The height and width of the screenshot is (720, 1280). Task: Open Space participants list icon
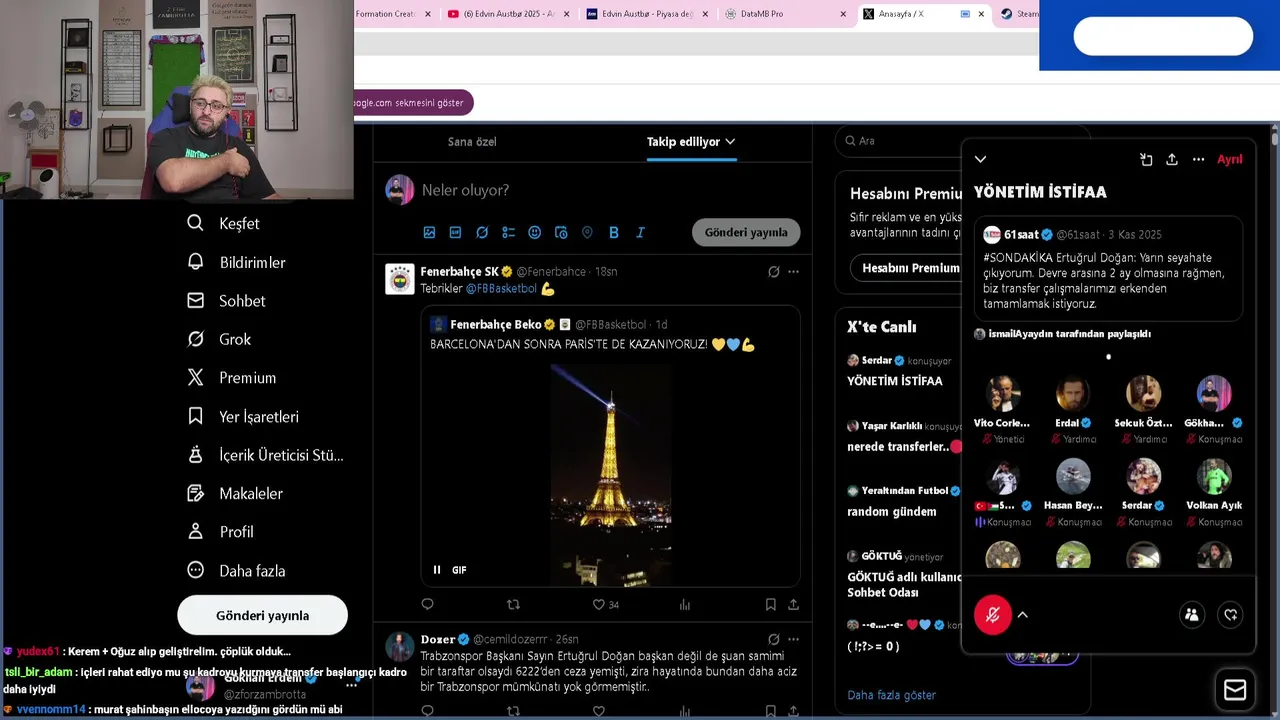click(1191, 615)
